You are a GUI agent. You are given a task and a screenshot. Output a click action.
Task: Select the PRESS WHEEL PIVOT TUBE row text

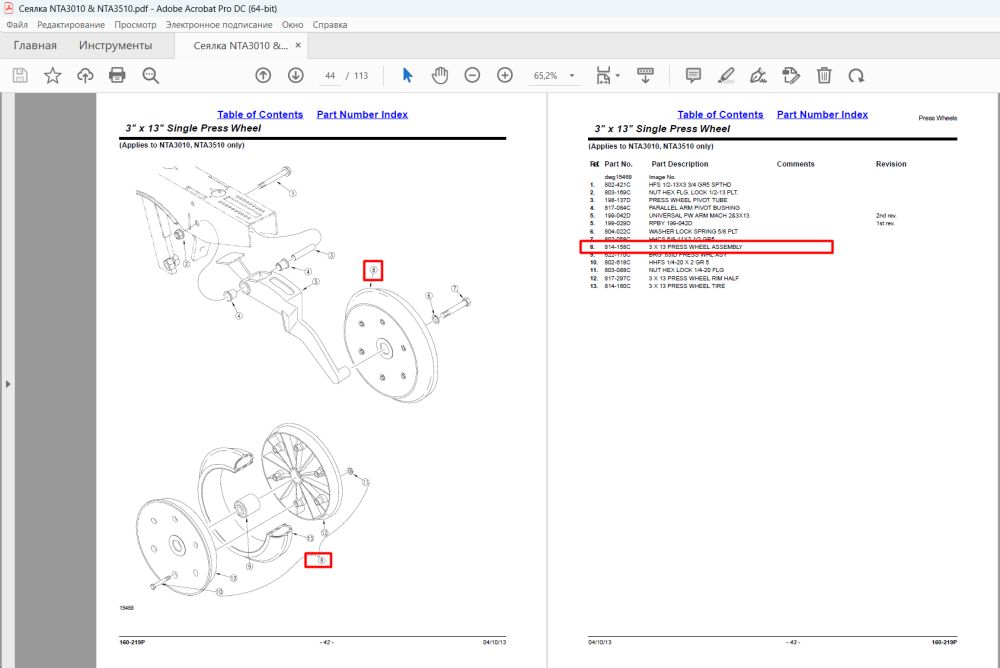688,200
